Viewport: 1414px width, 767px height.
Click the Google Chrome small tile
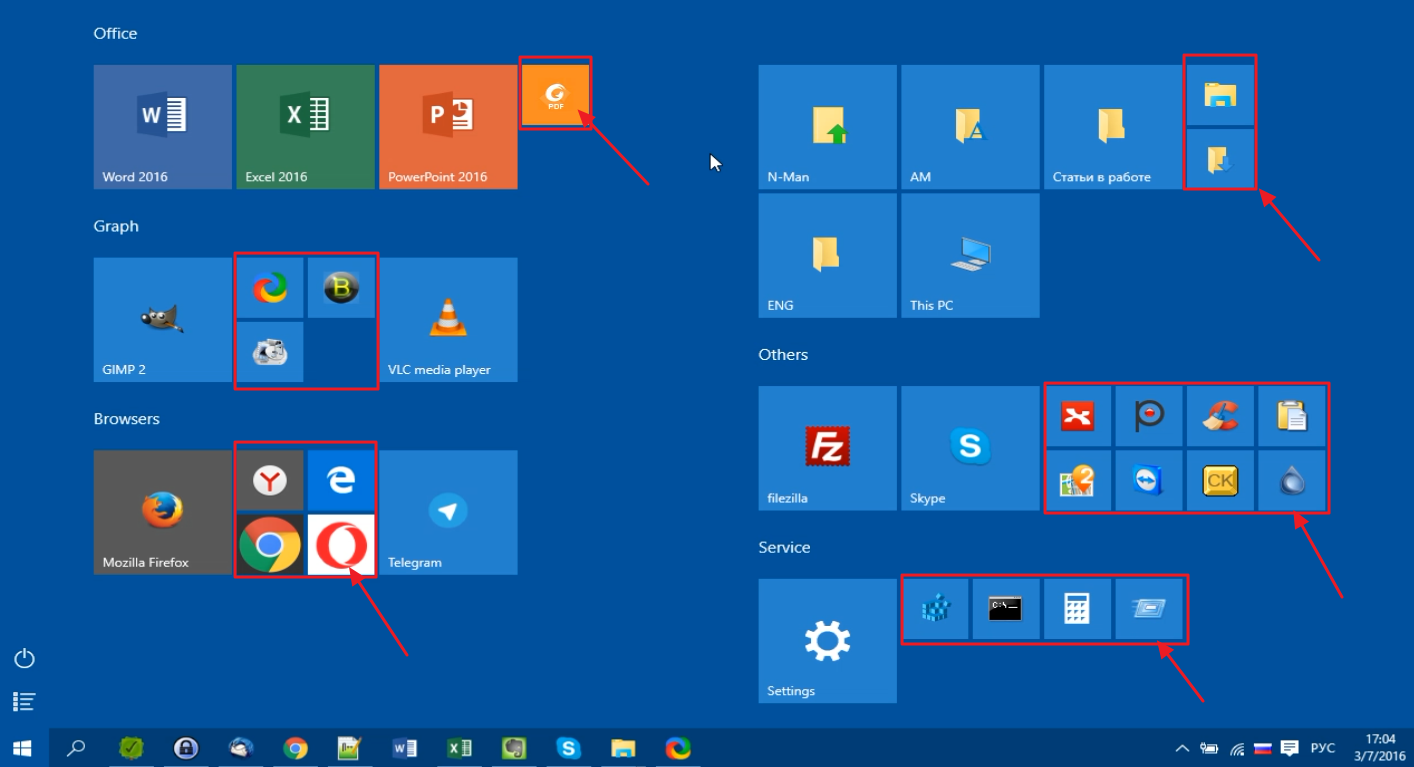tap(270, 545)
